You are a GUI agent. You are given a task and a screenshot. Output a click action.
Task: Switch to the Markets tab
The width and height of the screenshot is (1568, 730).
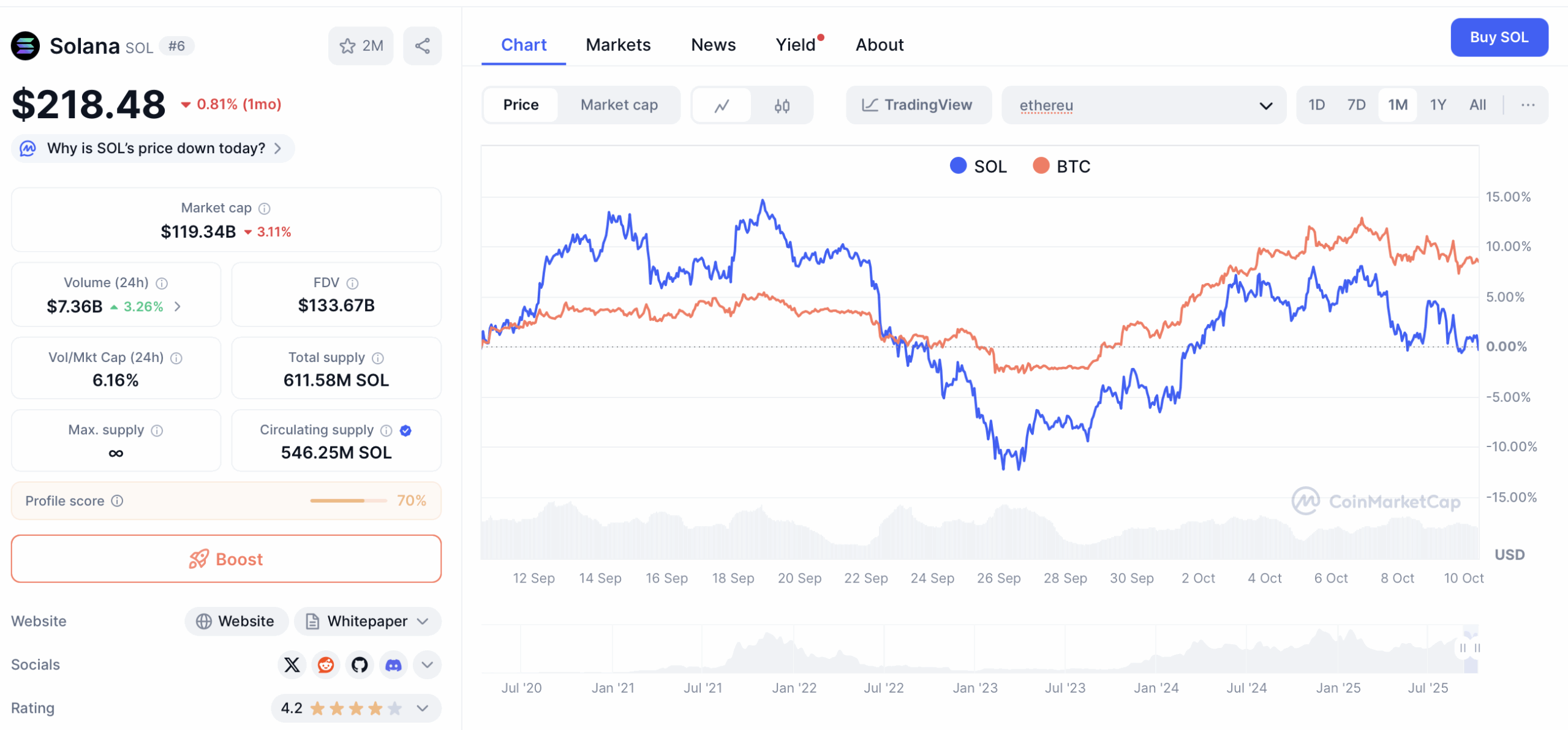tap(617, 45)
